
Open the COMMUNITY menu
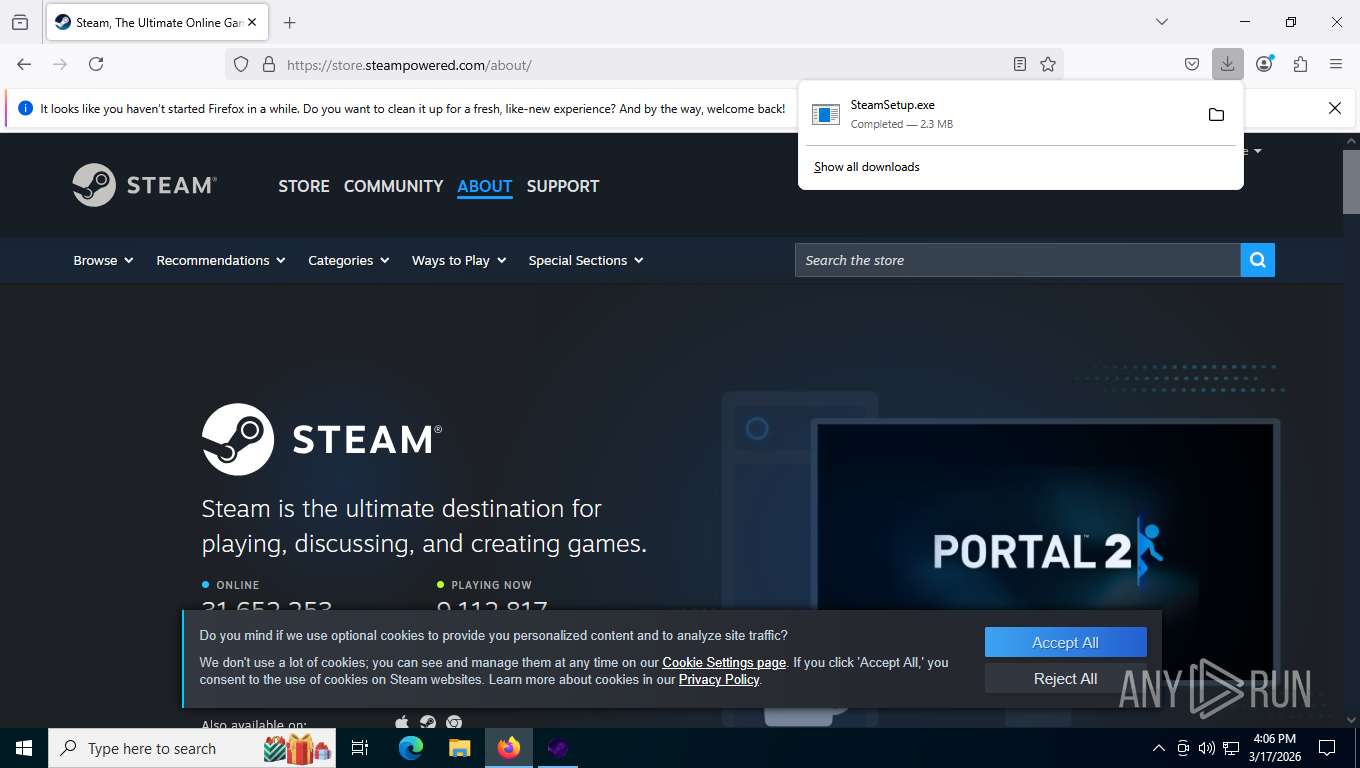pyautogui.click(x=393, y=186)
